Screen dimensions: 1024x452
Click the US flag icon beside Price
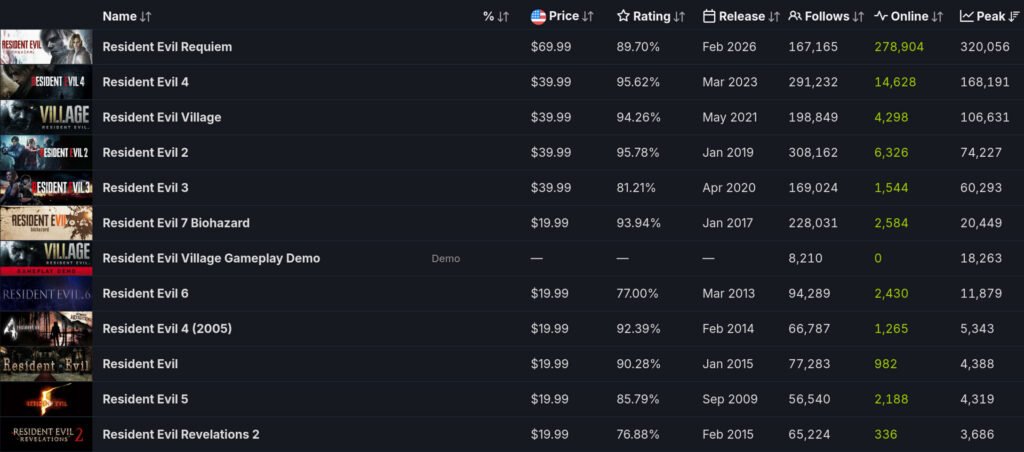(x=538, y=16)
